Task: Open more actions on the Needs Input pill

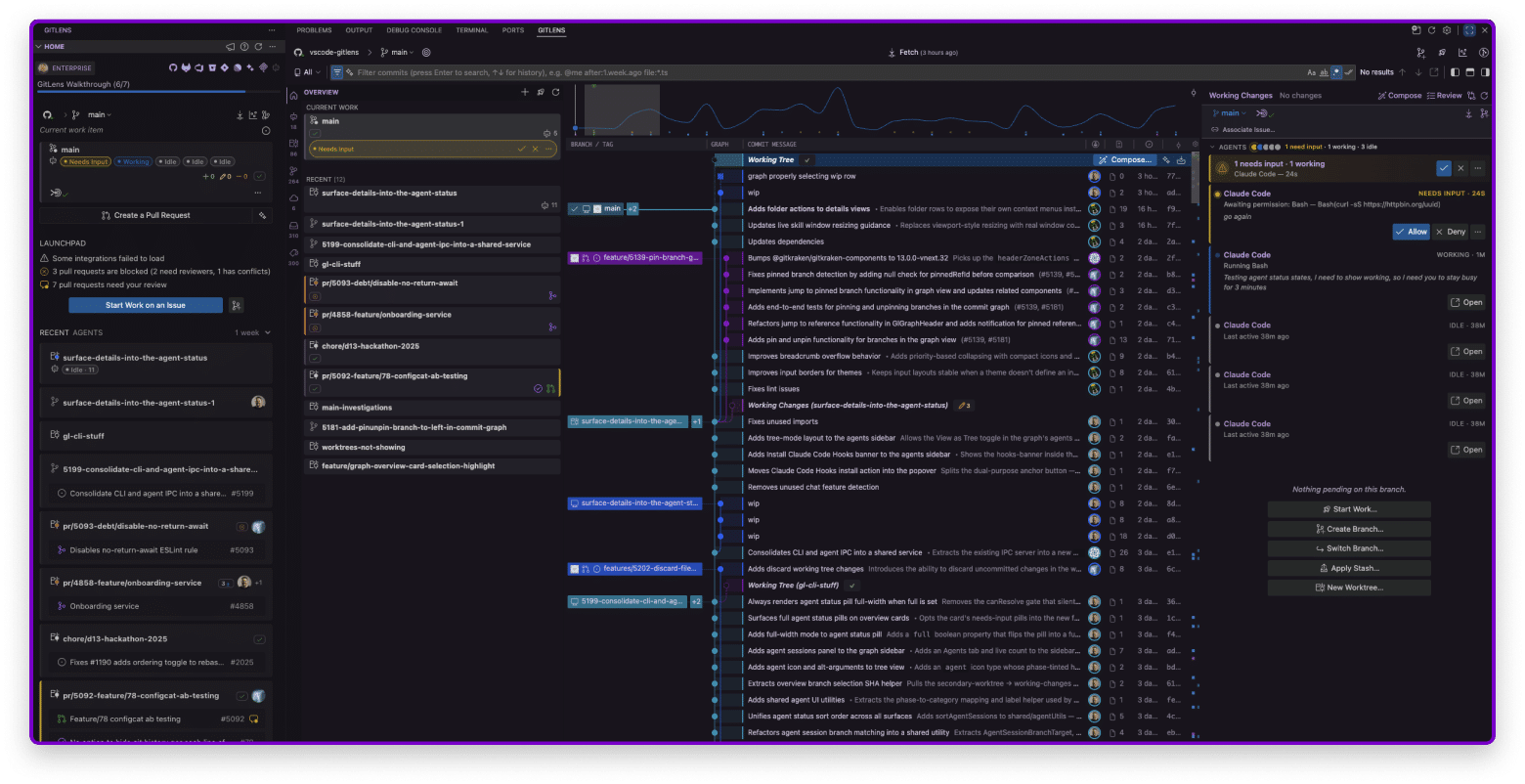Action: [549, 149]
